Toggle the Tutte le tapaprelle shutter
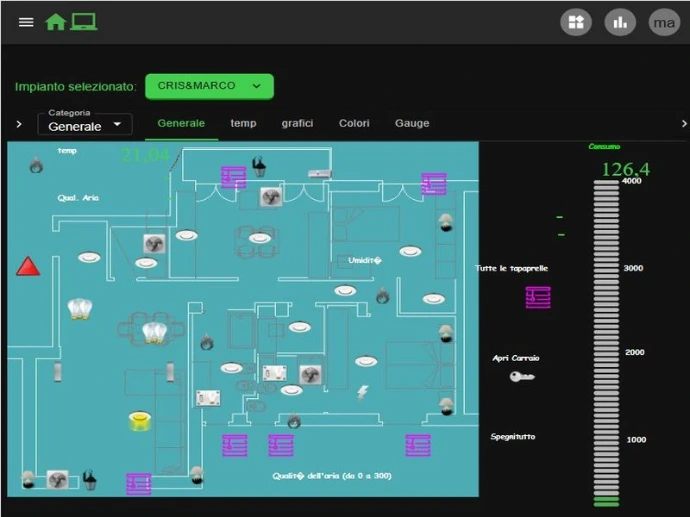Image resolution: width=690 pixels, height=517 pixels. tap(538, 297)
